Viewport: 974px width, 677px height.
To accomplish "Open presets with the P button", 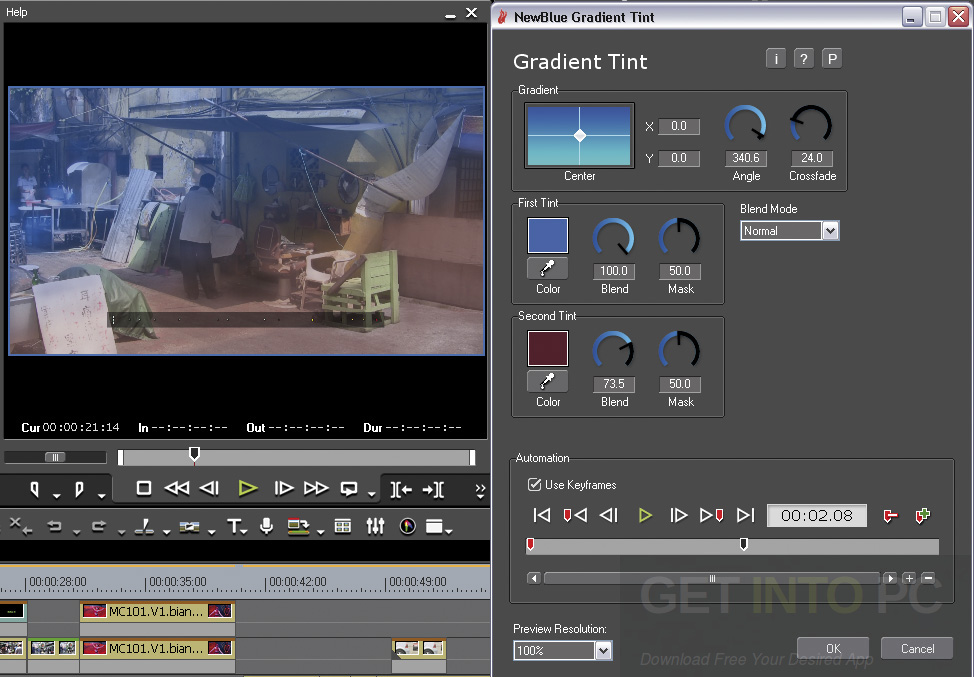I will tap(832, 58).
